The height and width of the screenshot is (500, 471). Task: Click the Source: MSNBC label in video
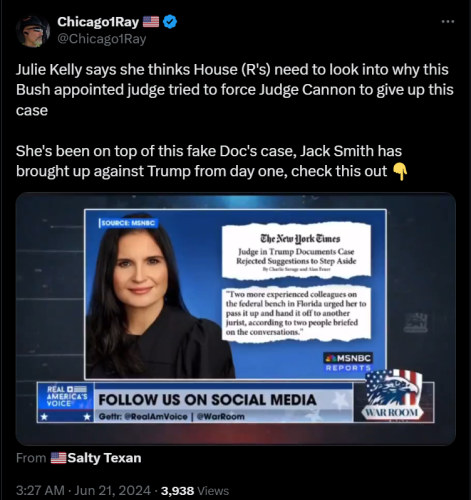click(128, 223)
